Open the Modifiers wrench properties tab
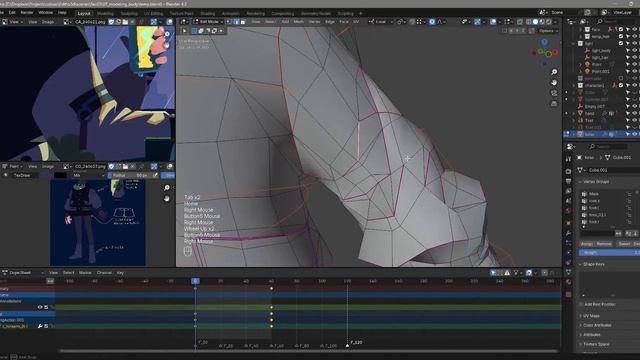 569,233
